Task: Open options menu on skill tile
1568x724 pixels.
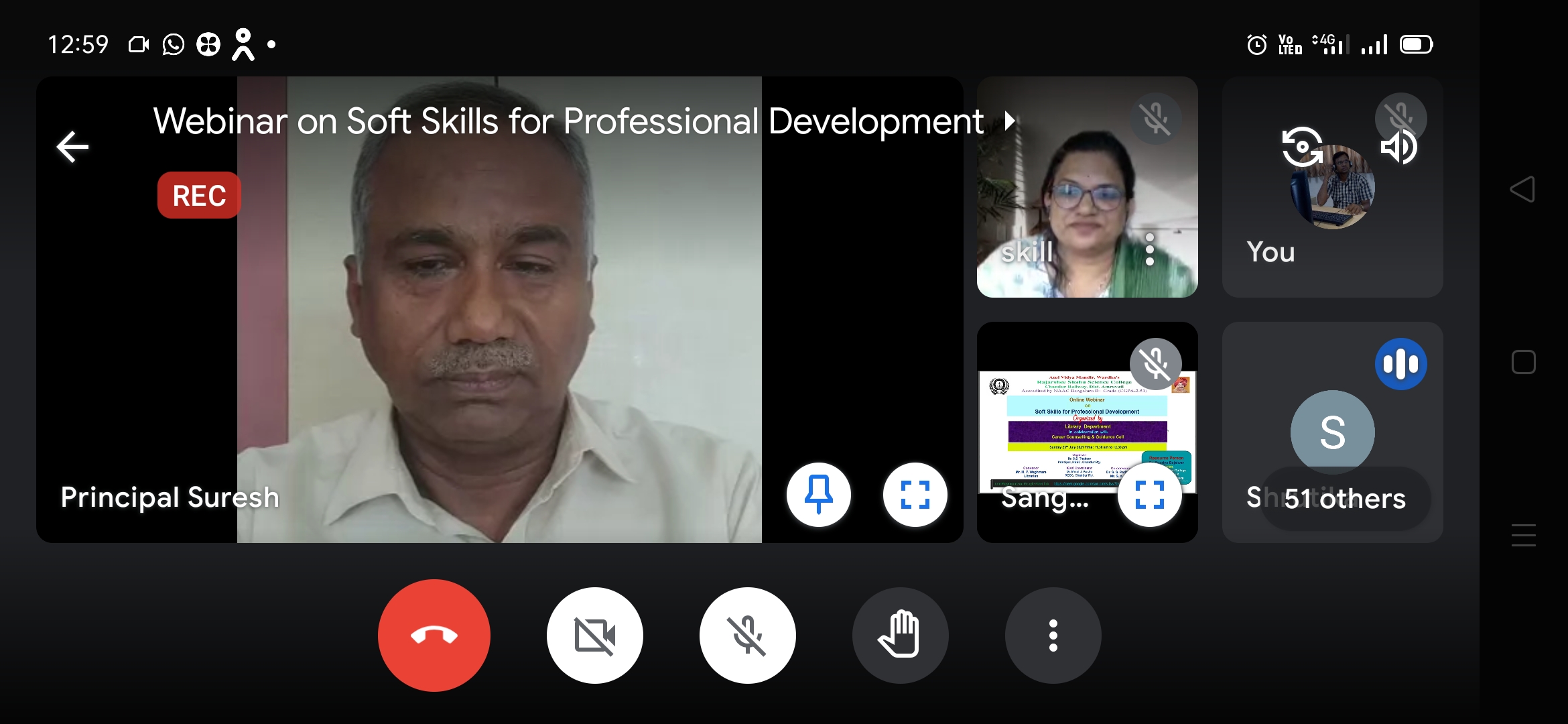Action: 1150,249
